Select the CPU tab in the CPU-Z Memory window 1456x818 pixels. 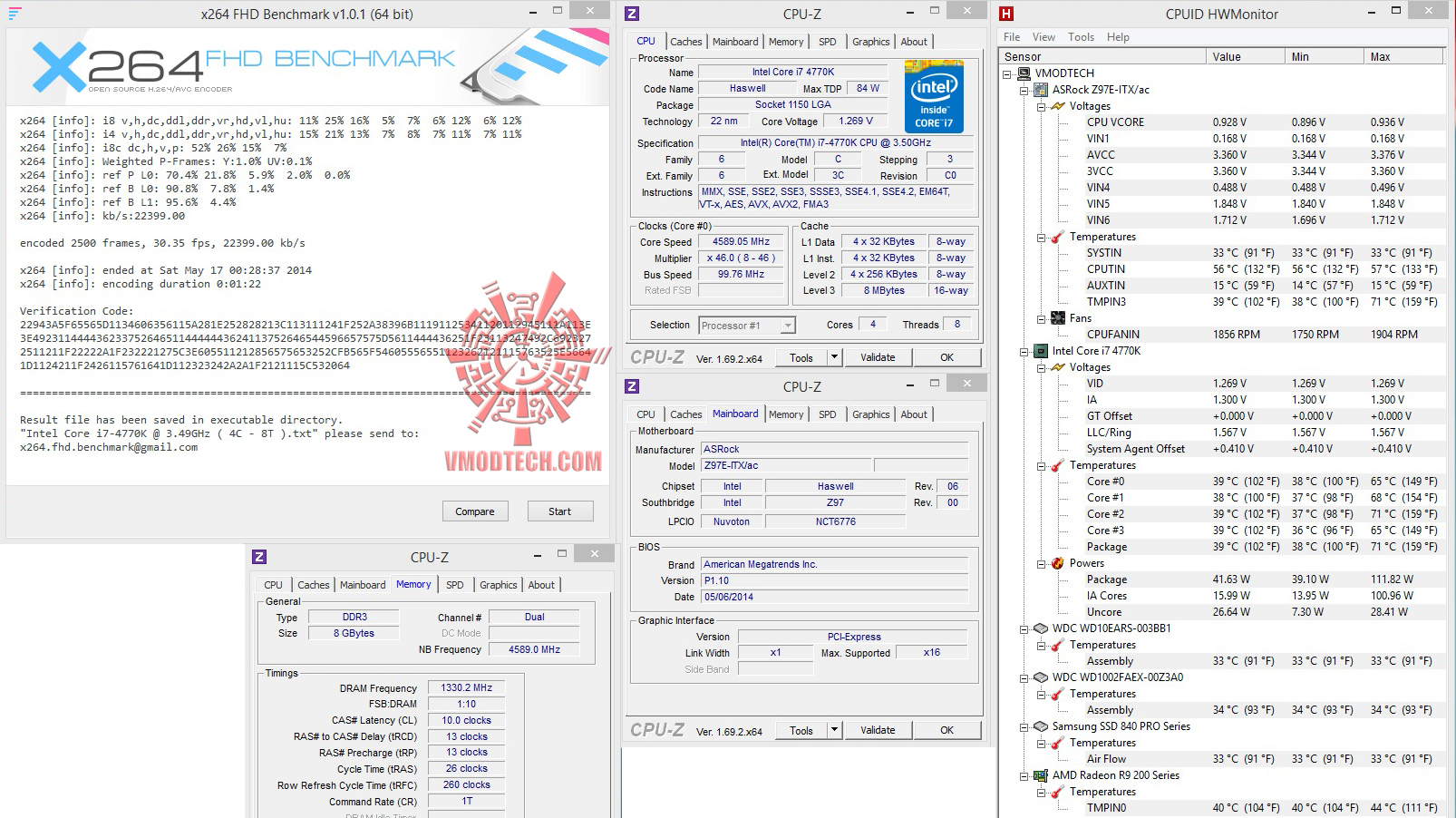274,585
